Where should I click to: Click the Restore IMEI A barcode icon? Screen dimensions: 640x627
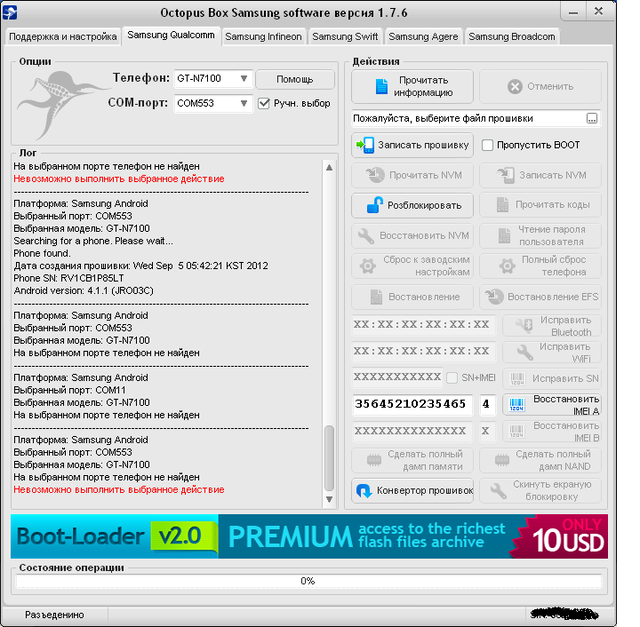[517, 405]
